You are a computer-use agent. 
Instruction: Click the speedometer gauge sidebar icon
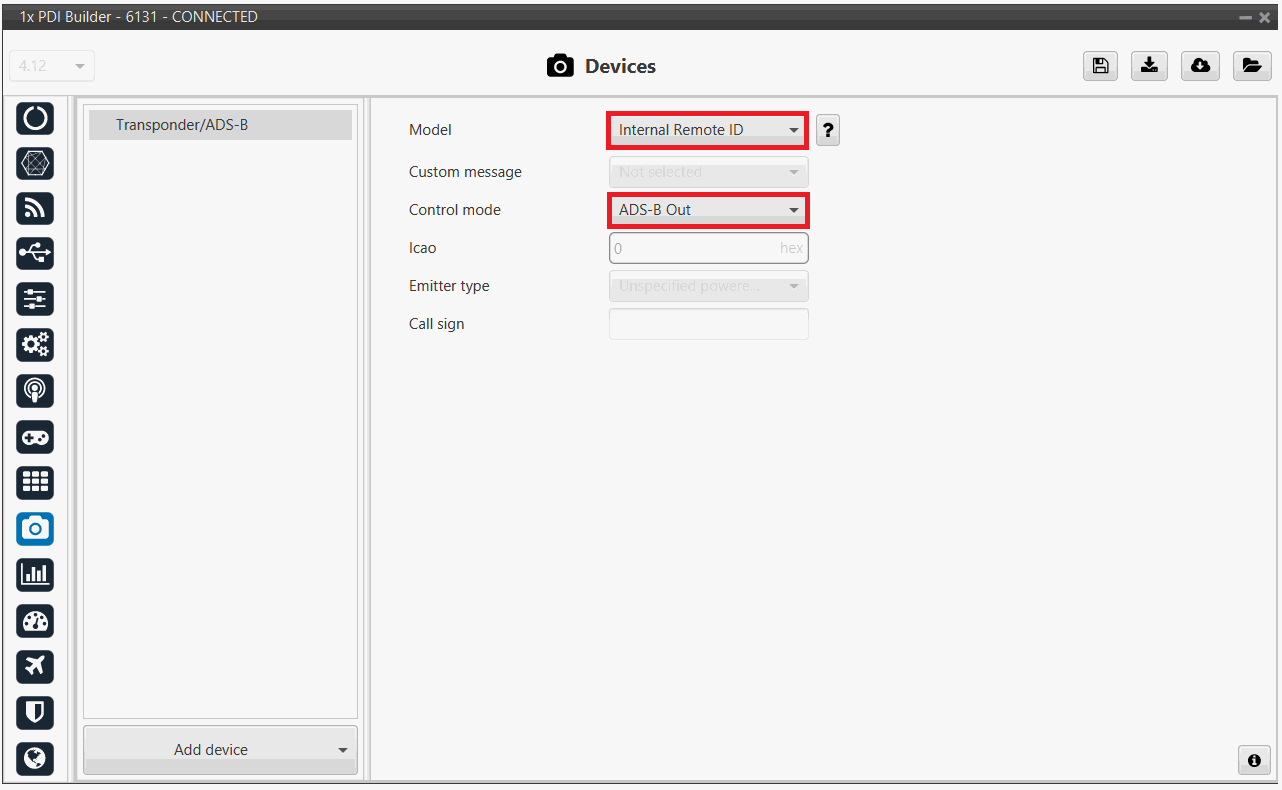(35, 620)
